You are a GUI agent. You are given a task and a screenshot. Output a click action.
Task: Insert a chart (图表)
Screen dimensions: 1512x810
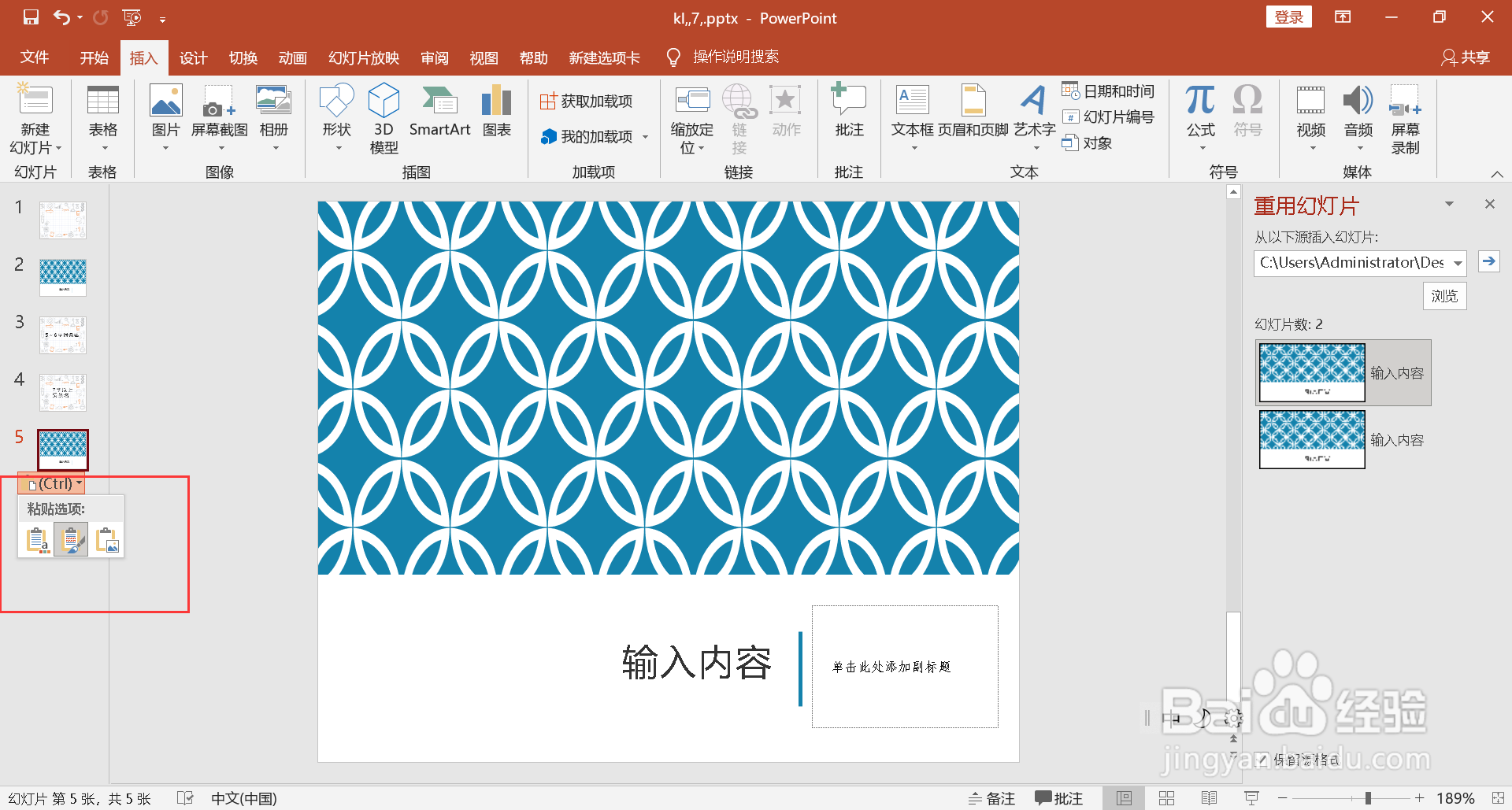click(497, 112)
